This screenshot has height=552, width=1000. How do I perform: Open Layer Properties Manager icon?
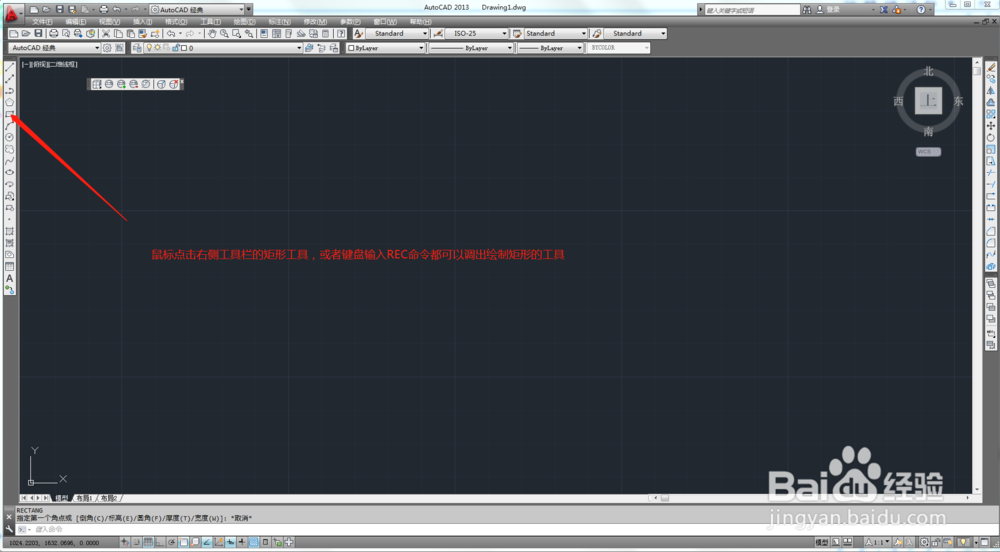click(x=137, y=48)
